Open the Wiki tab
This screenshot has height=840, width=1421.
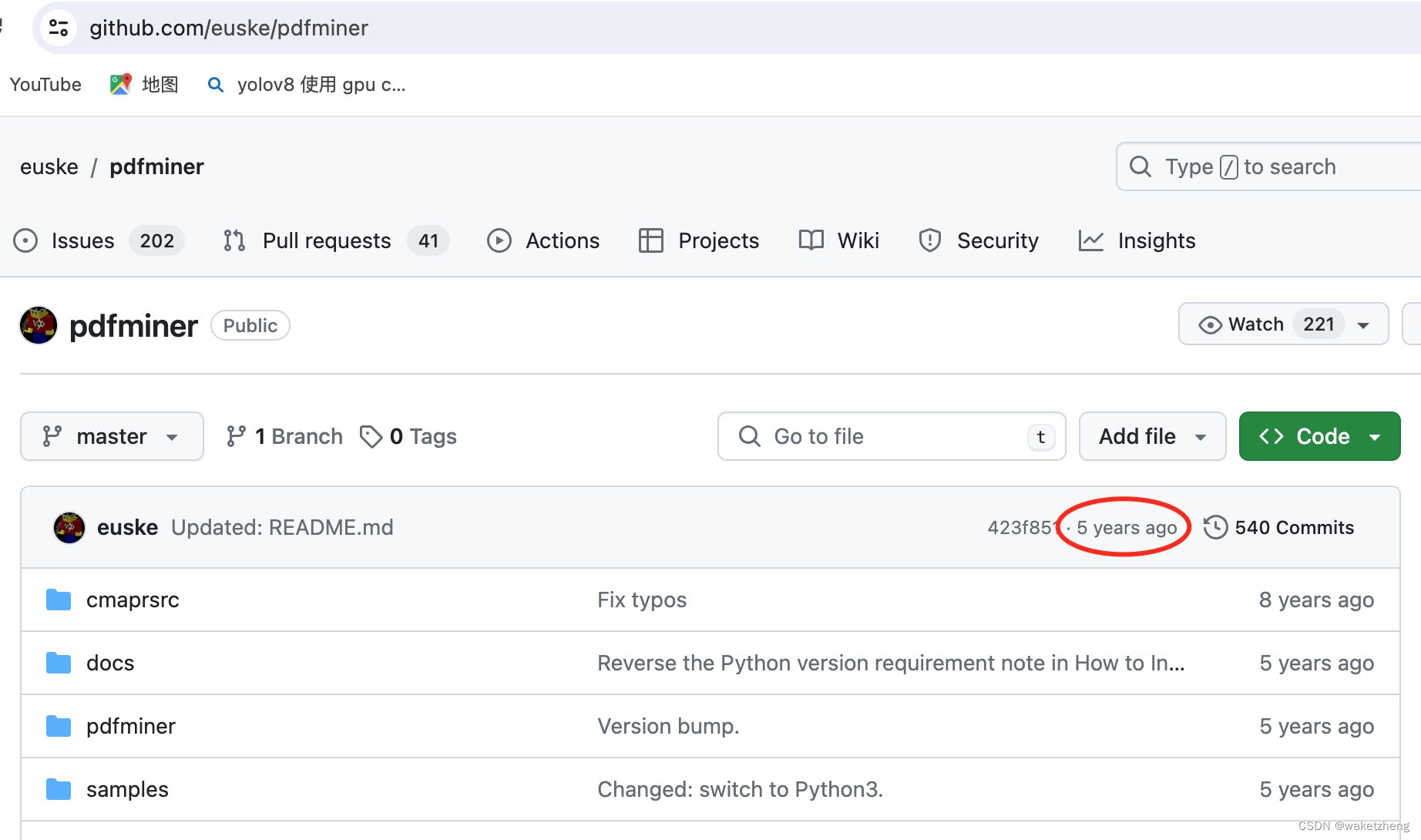click(x=839, y=240)
